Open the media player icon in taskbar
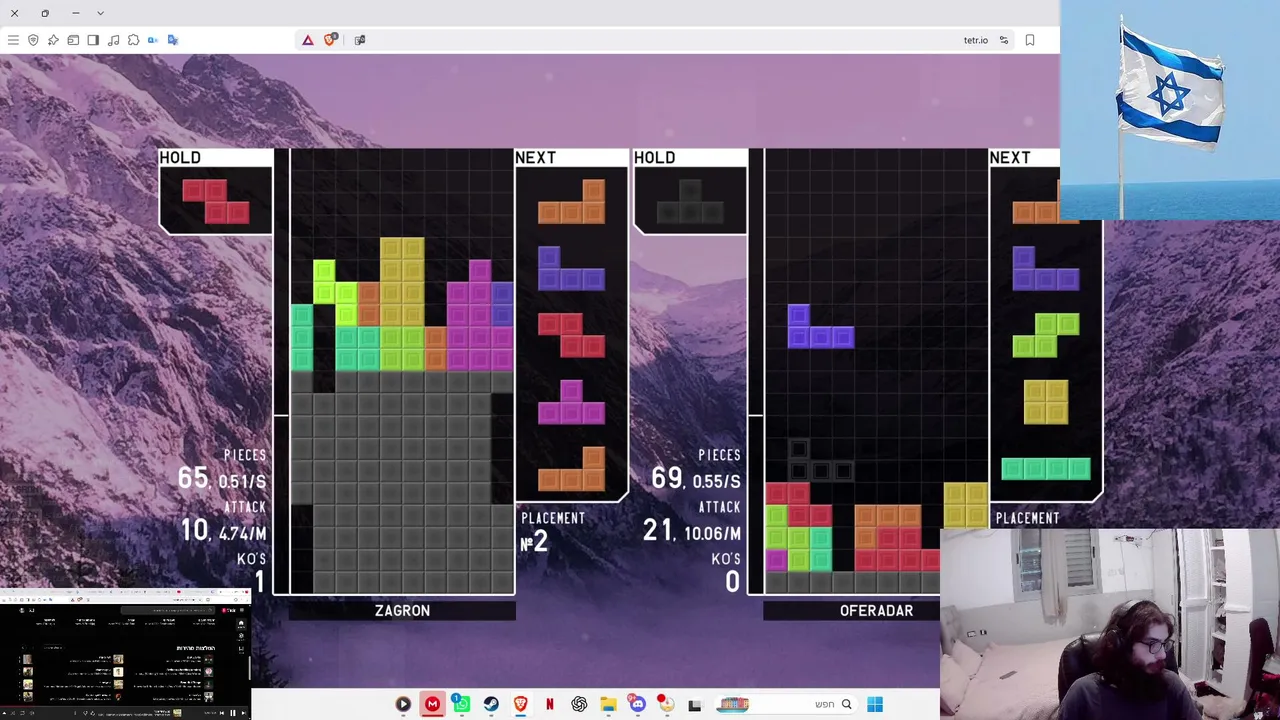This screenshot has height=720, width=1280. [x=403, y=704]
